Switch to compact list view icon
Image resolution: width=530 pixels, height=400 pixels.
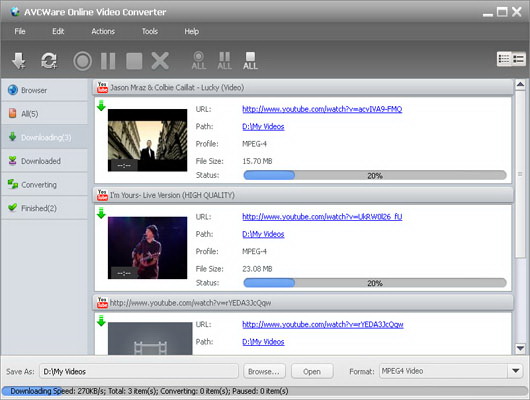[518, 59]
